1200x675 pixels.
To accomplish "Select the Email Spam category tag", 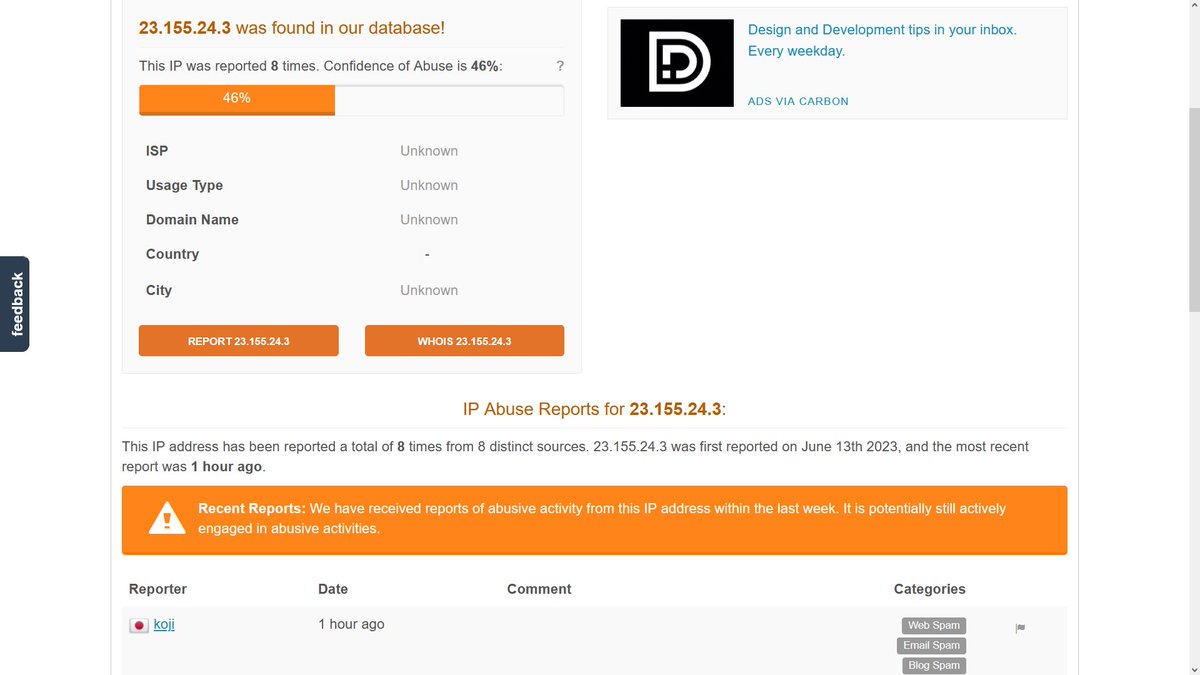I will [x=933, y=645].
